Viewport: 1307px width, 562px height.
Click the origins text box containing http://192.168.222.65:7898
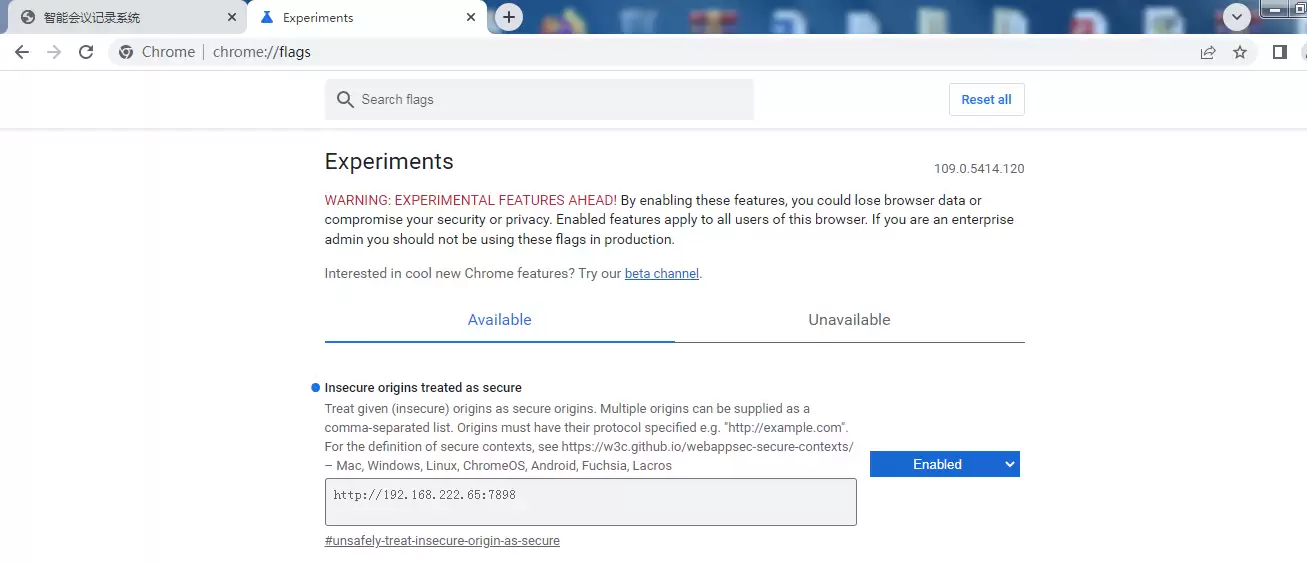[x=591, y=502]
